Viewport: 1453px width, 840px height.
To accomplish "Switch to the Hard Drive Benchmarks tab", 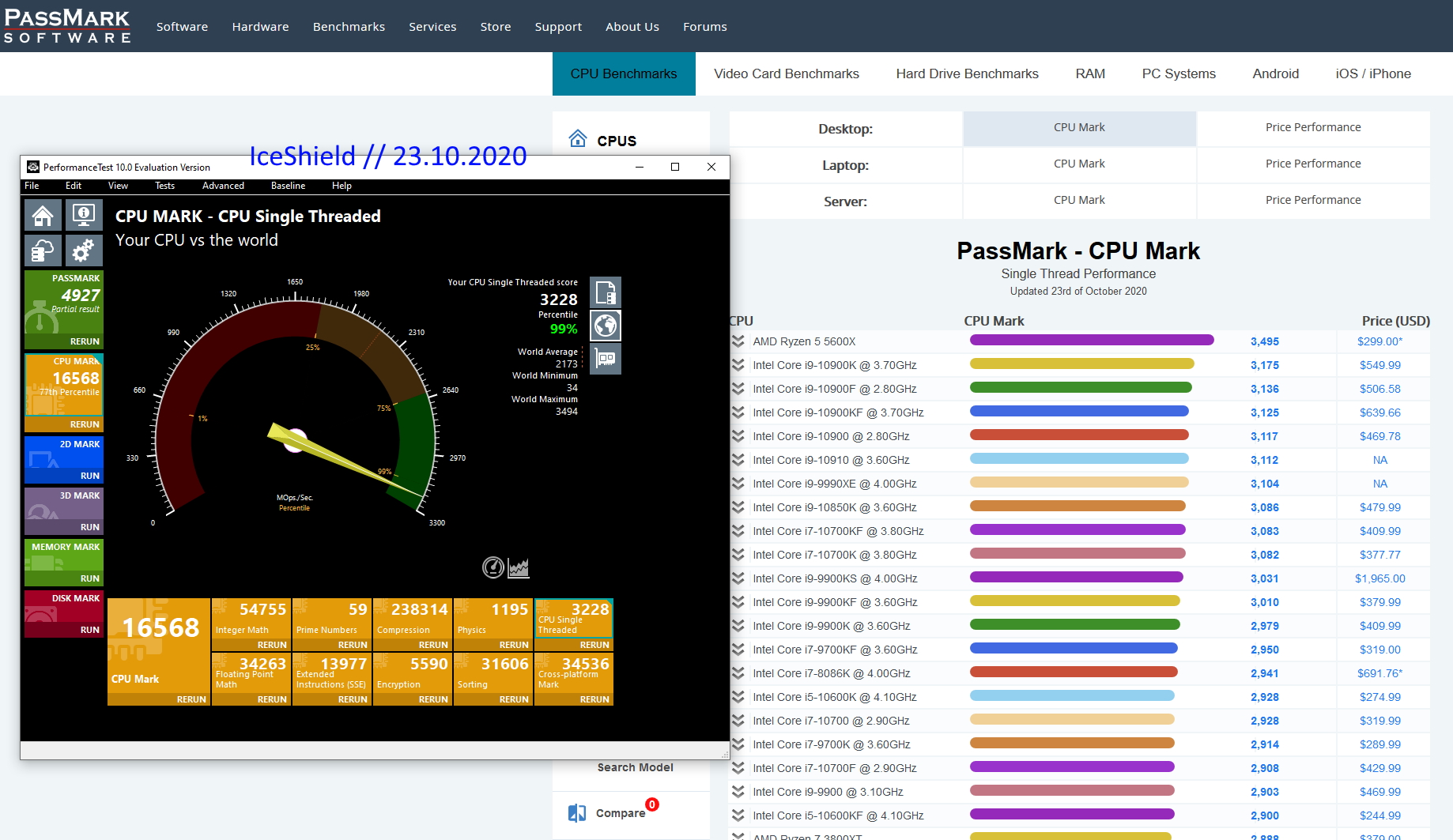I will coord(967,73).
